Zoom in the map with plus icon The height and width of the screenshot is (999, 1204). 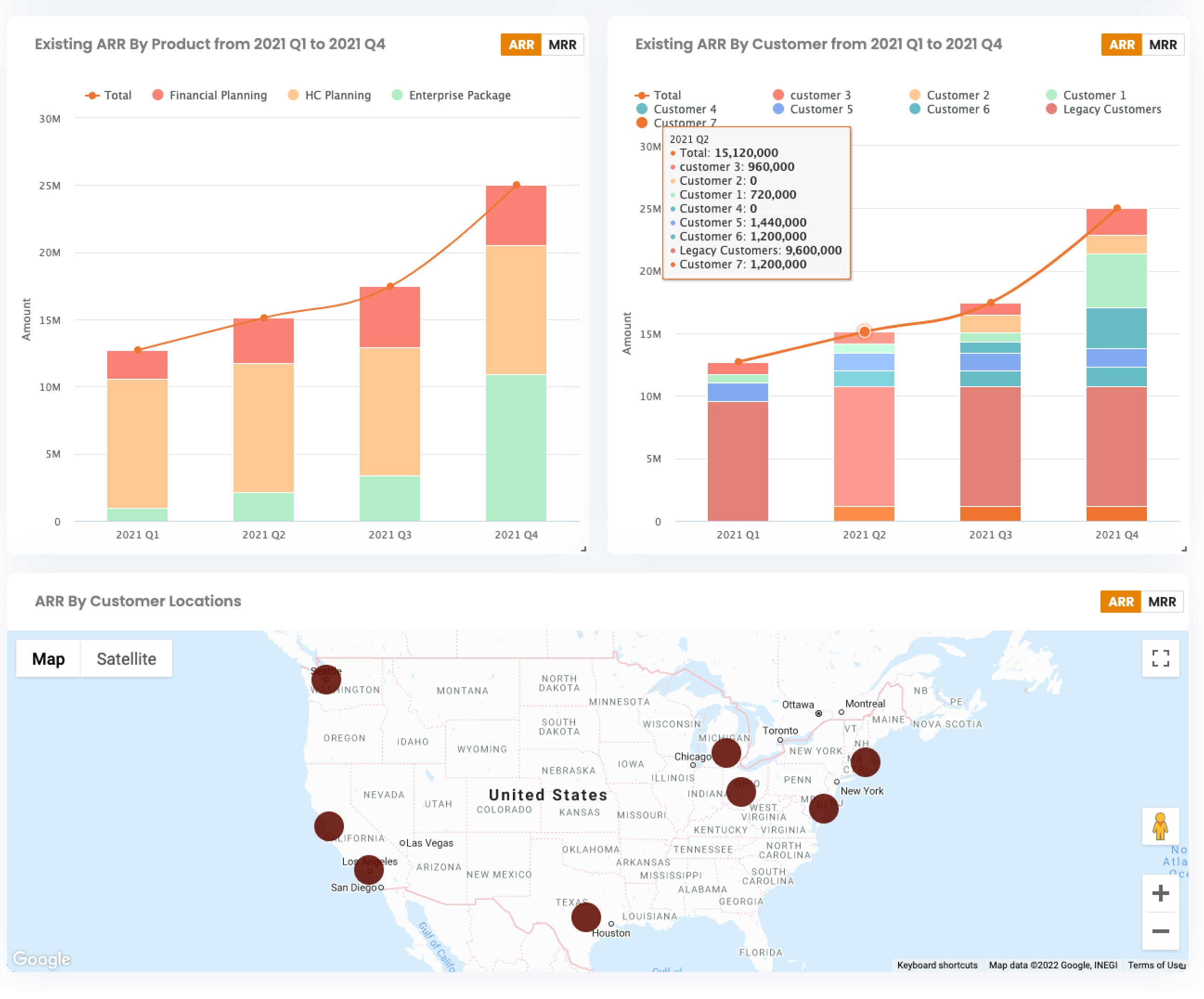[1160, 893]
